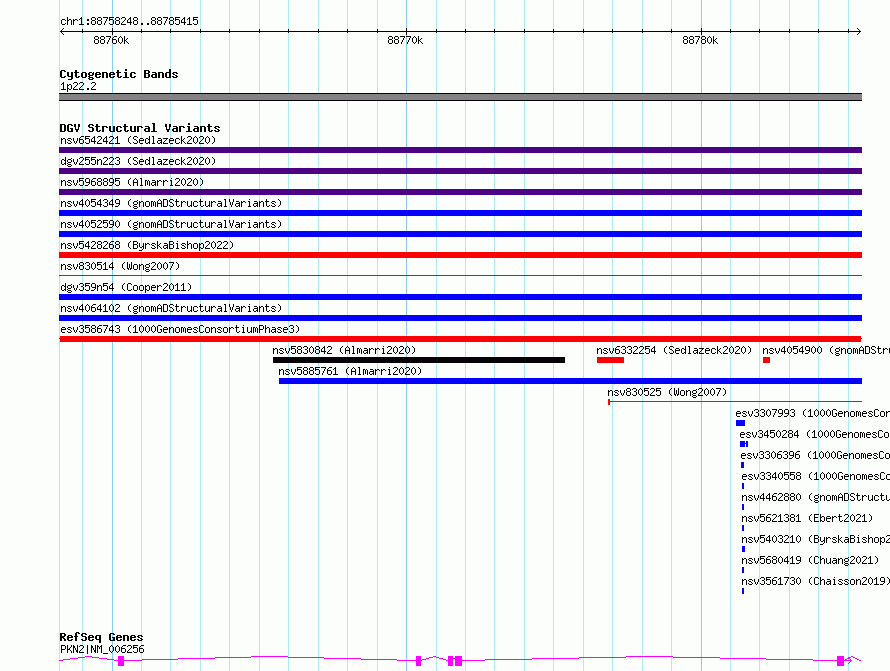
Task: Click the 88770k ruler label
Action: (x=405, y=40)
